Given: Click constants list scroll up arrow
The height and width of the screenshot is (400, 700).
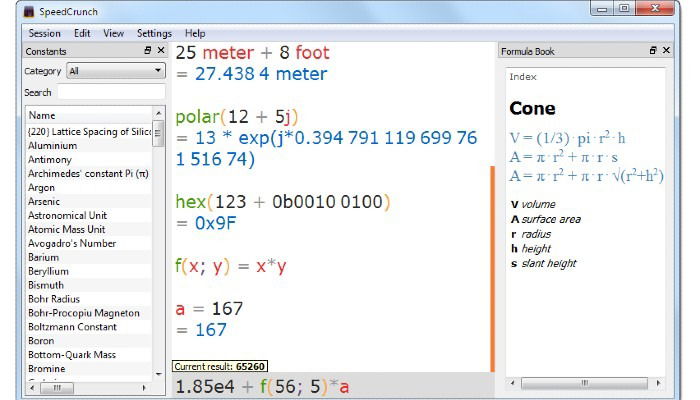Looking at the screenshot, I should pos(158,113).
